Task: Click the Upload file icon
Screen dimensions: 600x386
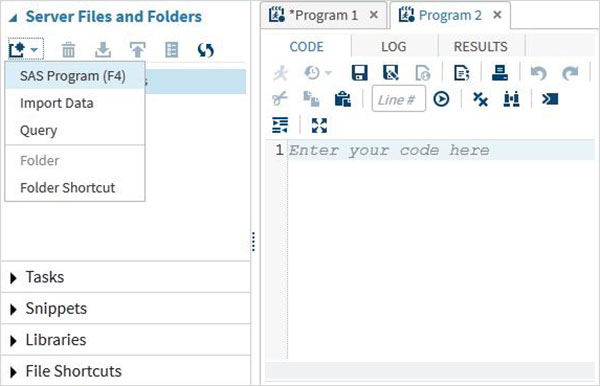Action: [137, 50]
